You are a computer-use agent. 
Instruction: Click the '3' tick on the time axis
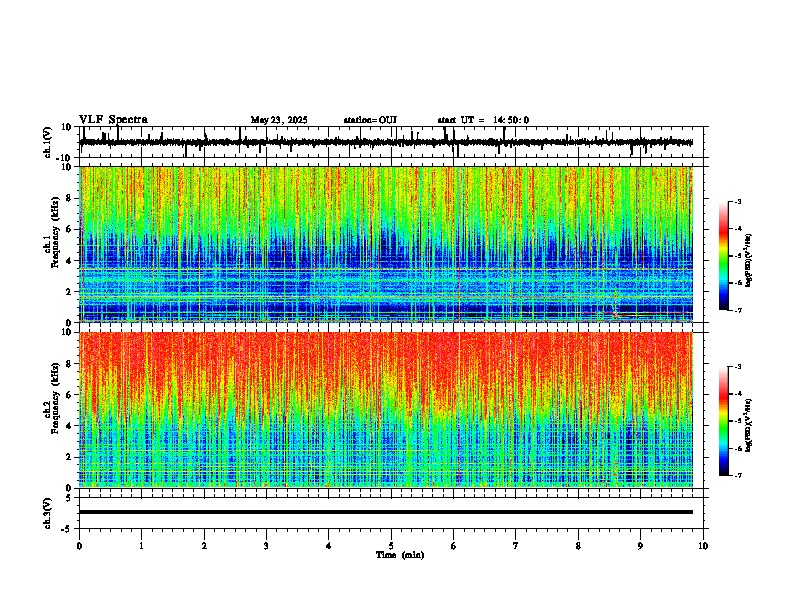266,546
